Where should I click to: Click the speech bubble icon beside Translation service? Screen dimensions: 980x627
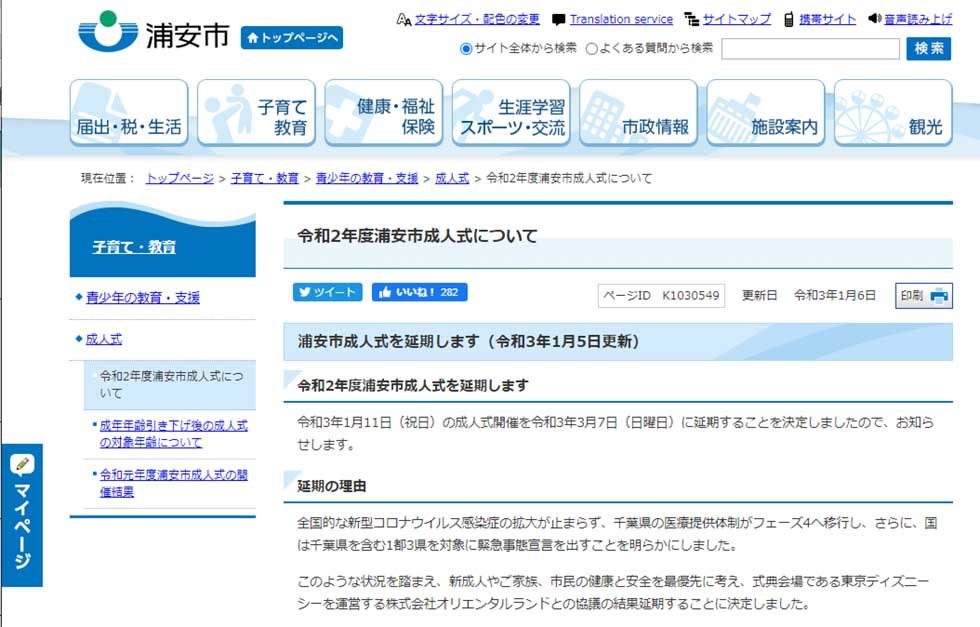pos(559,20)
